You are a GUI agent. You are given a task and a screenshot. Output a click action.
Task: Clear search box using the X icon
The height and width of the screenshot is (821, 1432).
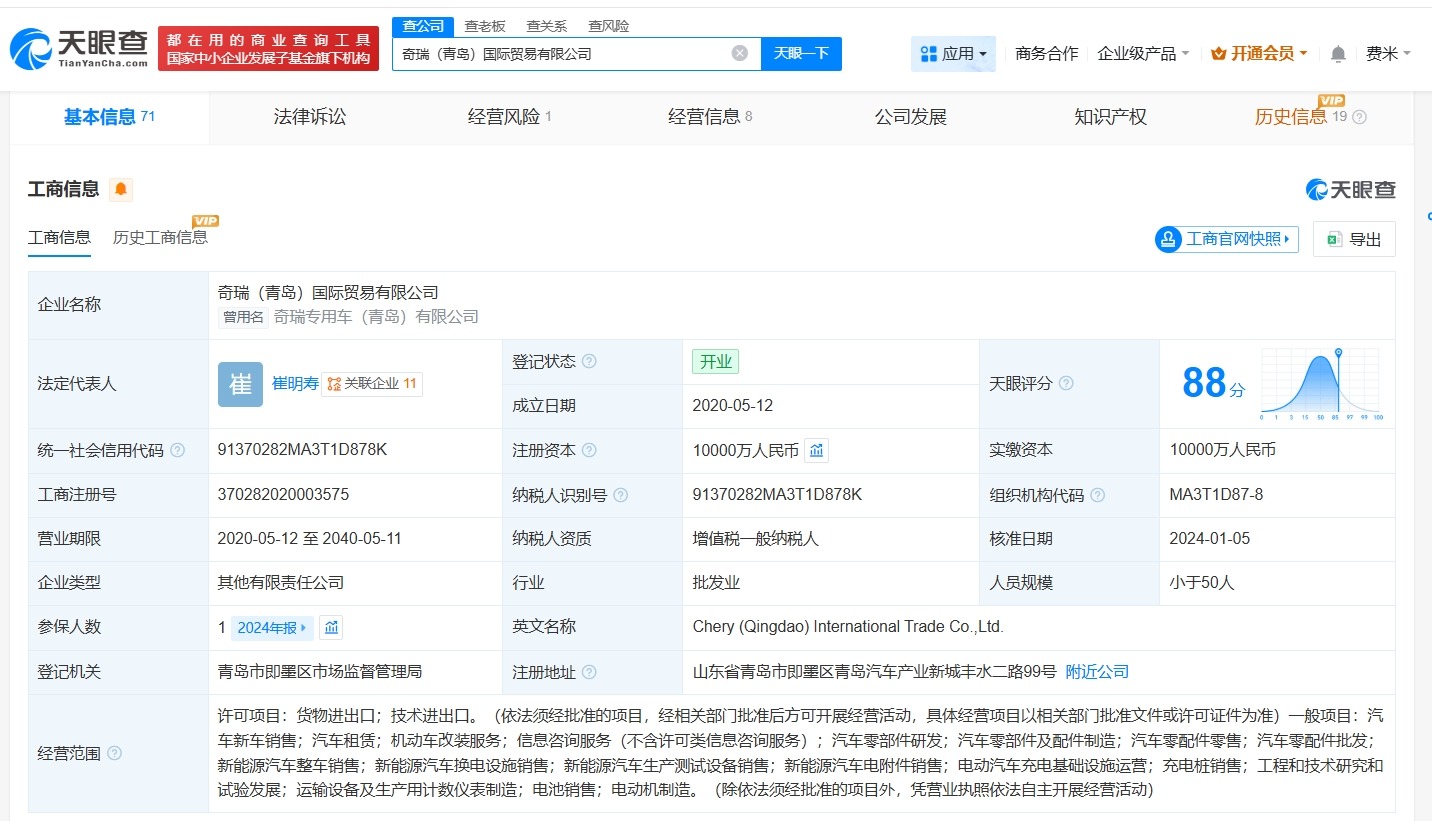tap(739, 53)
